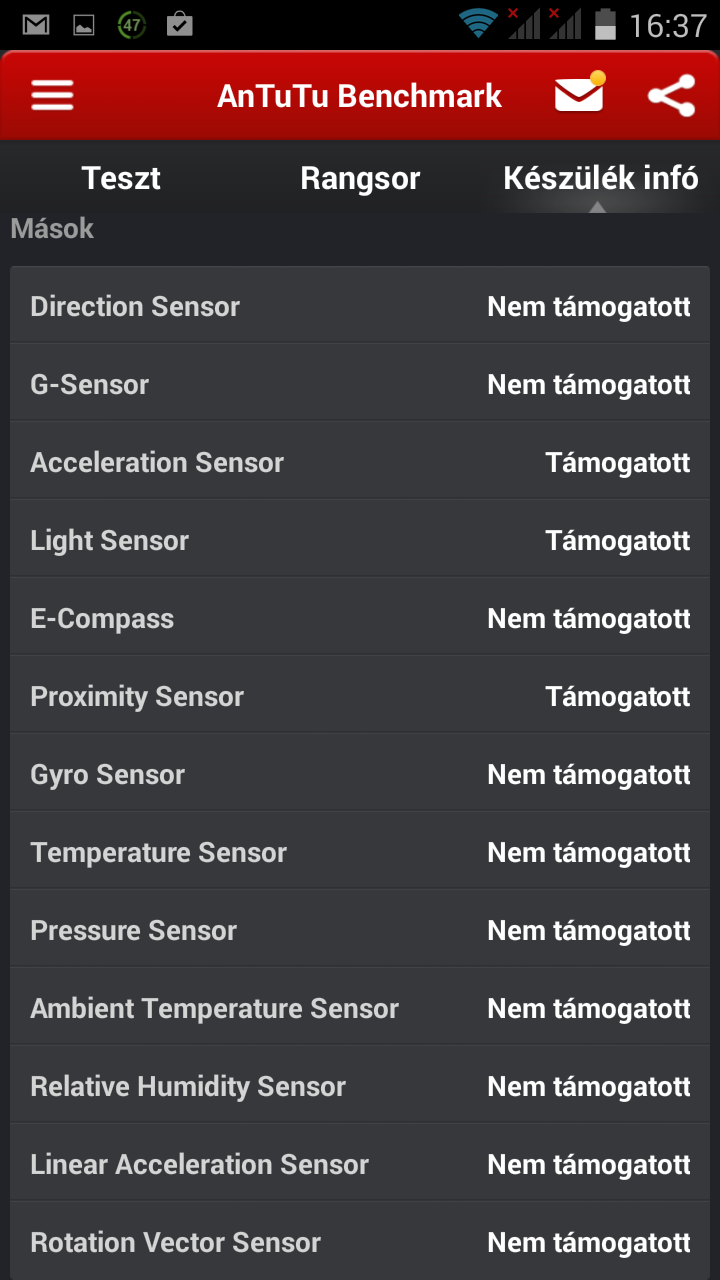Image resolution: width=720 pixels, height=1280 pixels.
Task: Tap the share icon
Action: coord(671,96)
